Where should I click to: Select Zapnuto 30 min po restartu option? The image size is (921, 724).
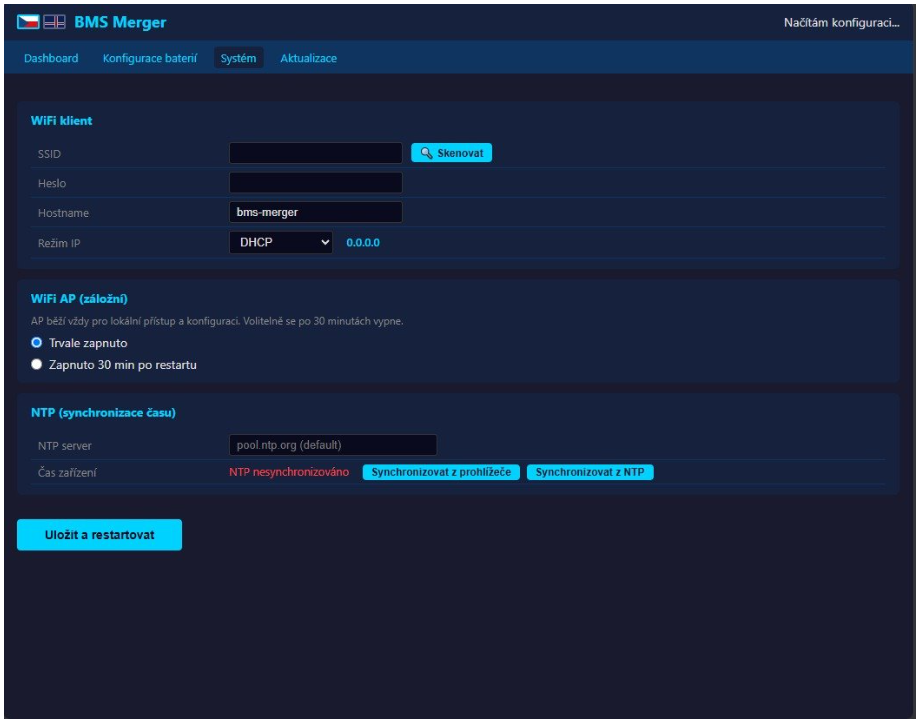37,365
